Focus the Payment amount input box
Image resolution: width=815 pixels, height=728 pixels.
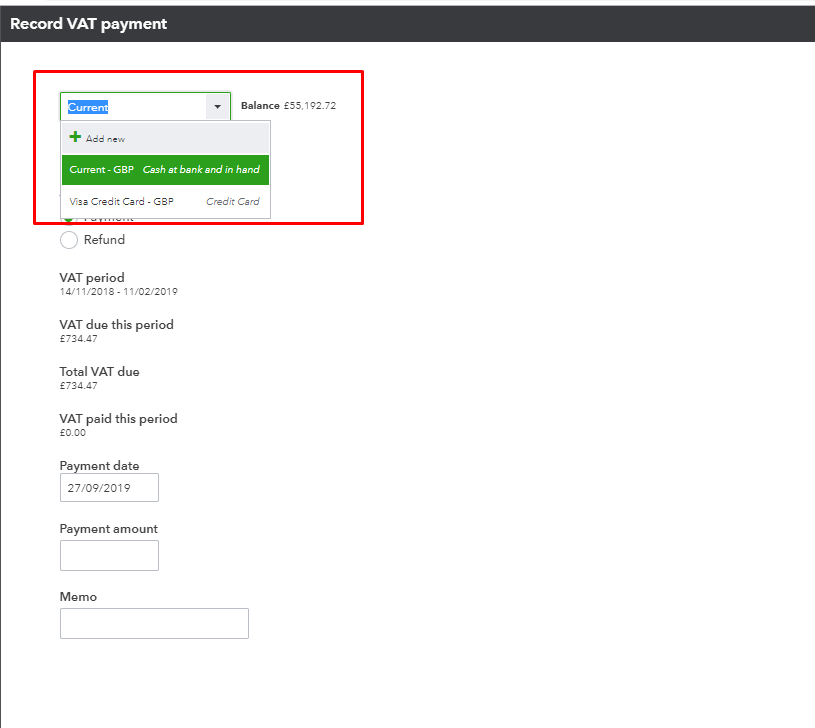click(x=109, y=555)
